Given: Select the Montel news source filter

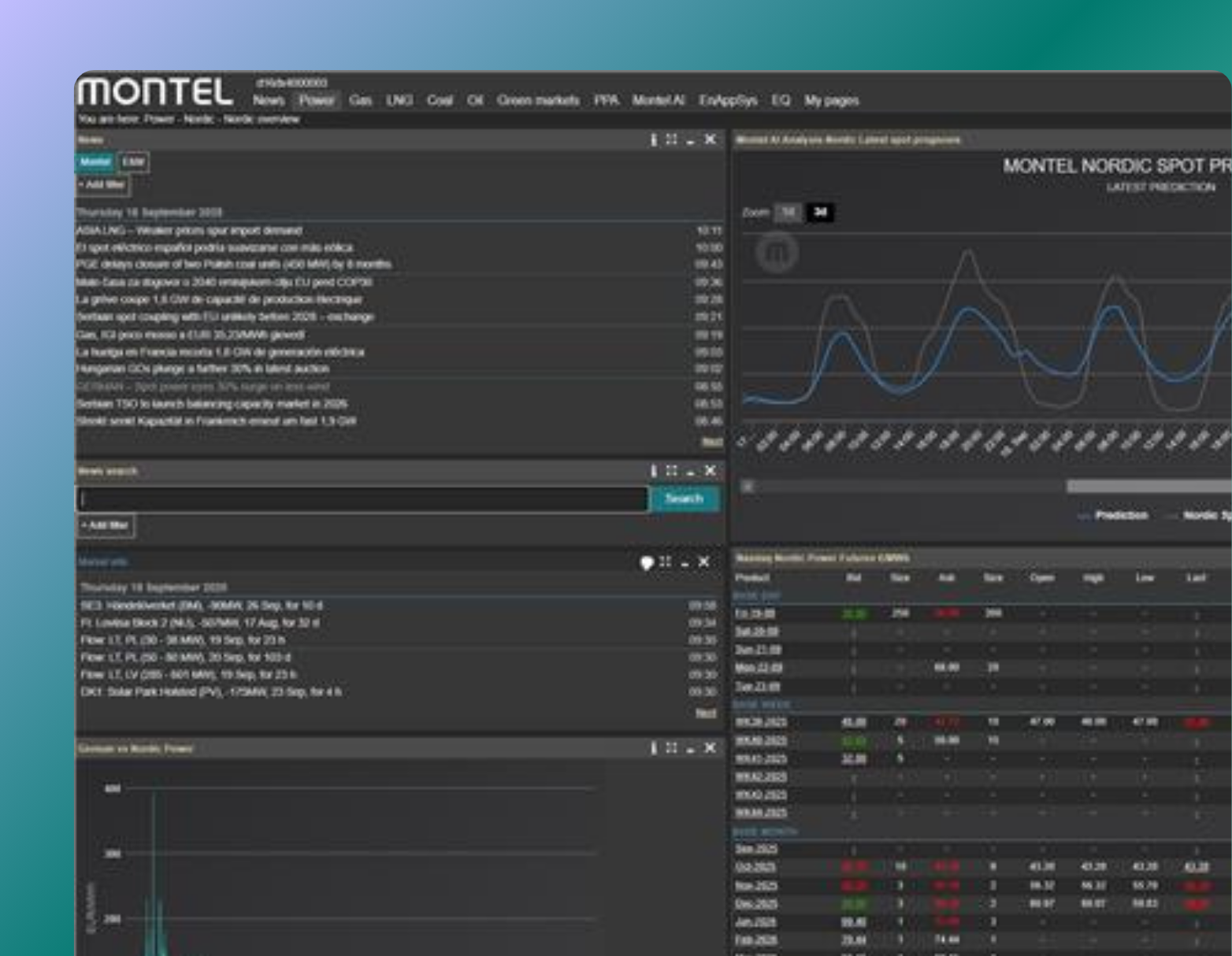Looking at the screenshot, I should pos(95,162).
